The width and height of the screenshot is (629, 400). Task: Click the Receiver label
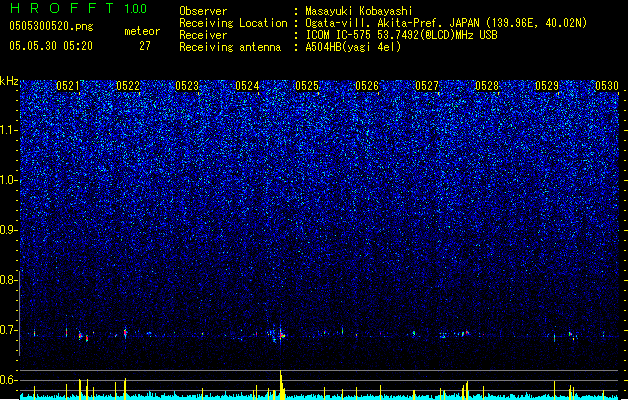pos(203,35)
